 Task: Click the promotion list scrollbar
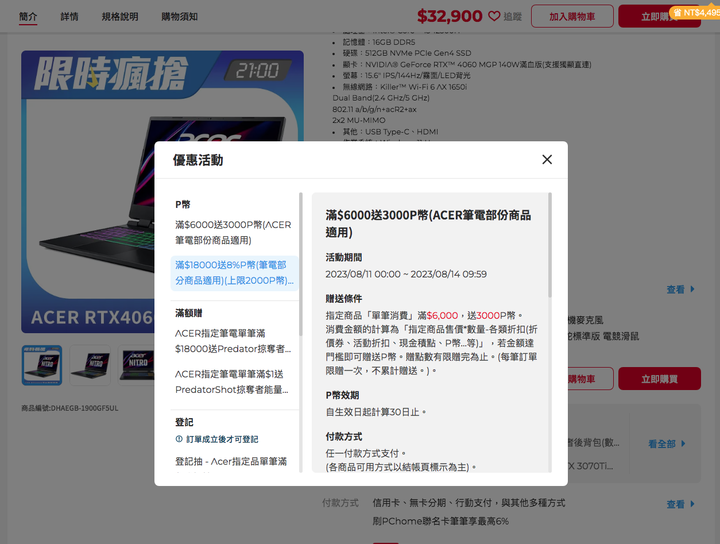301,264
